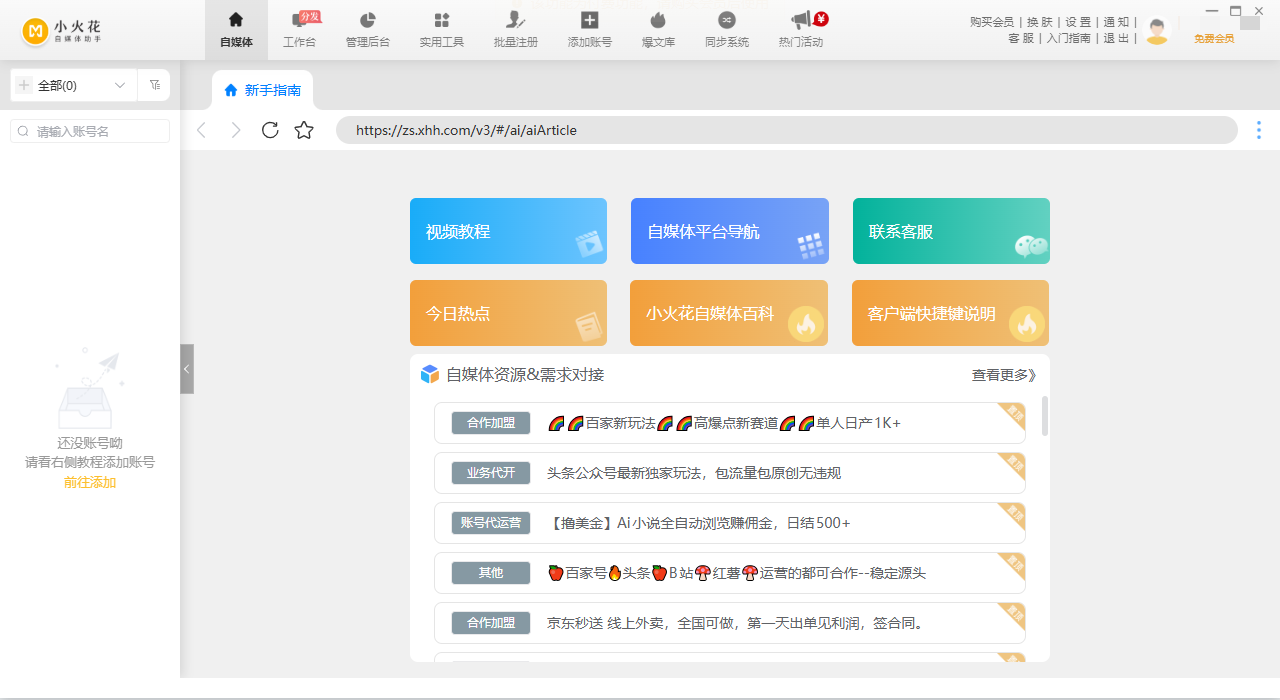
Task: Open the three-dot browser menu
Action: [x=1259, y=130]
